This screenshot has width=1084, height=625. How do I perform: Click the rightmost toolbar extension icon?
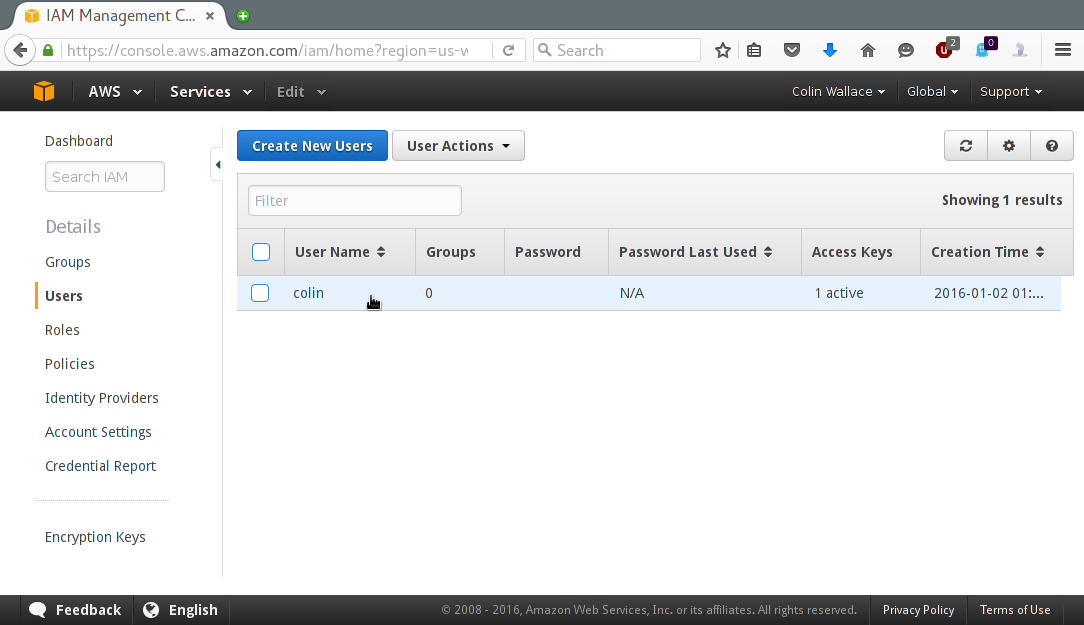pos(1020,50)
